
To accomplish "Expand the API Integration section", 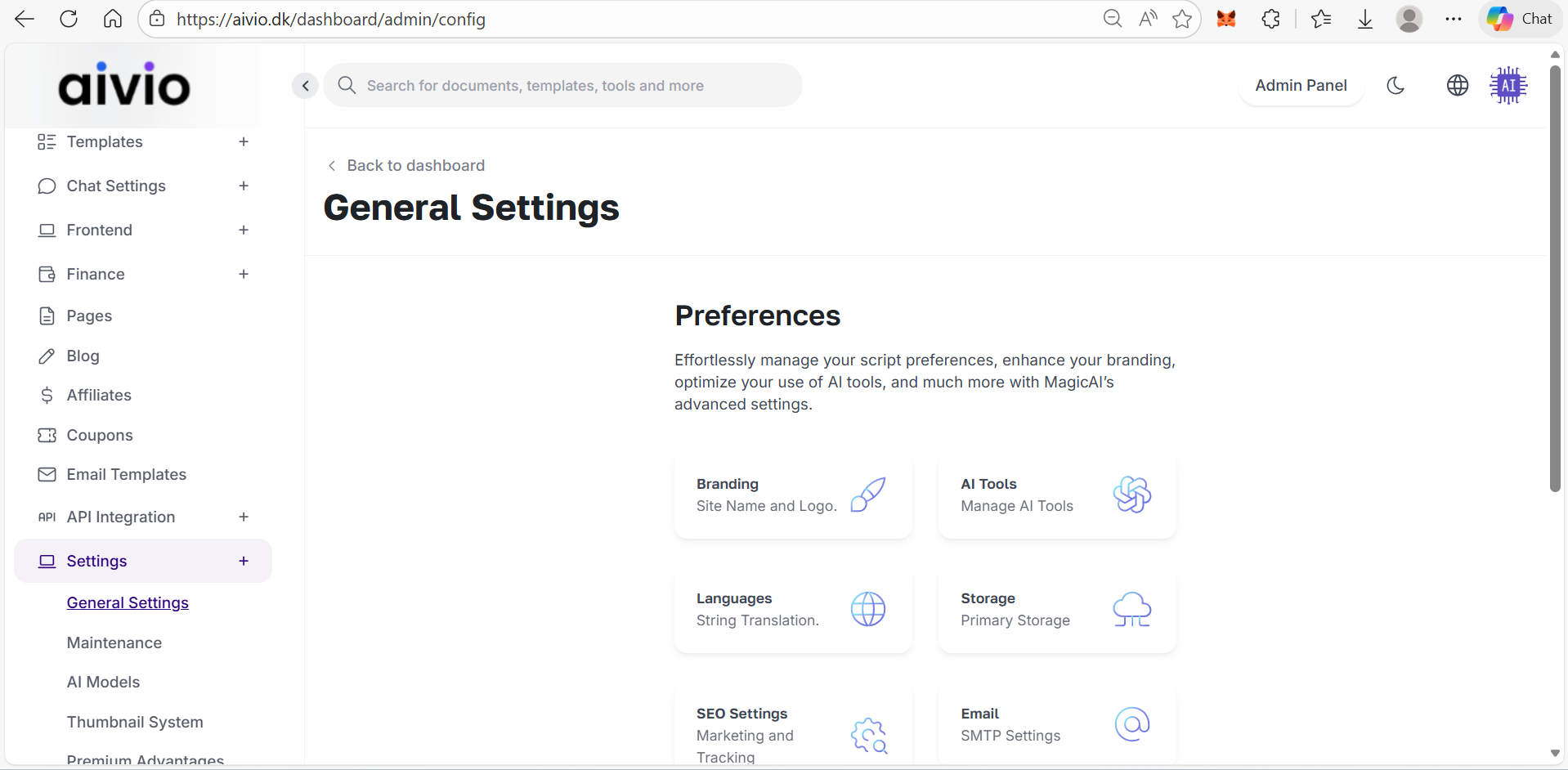I will [x=243, y=517].
